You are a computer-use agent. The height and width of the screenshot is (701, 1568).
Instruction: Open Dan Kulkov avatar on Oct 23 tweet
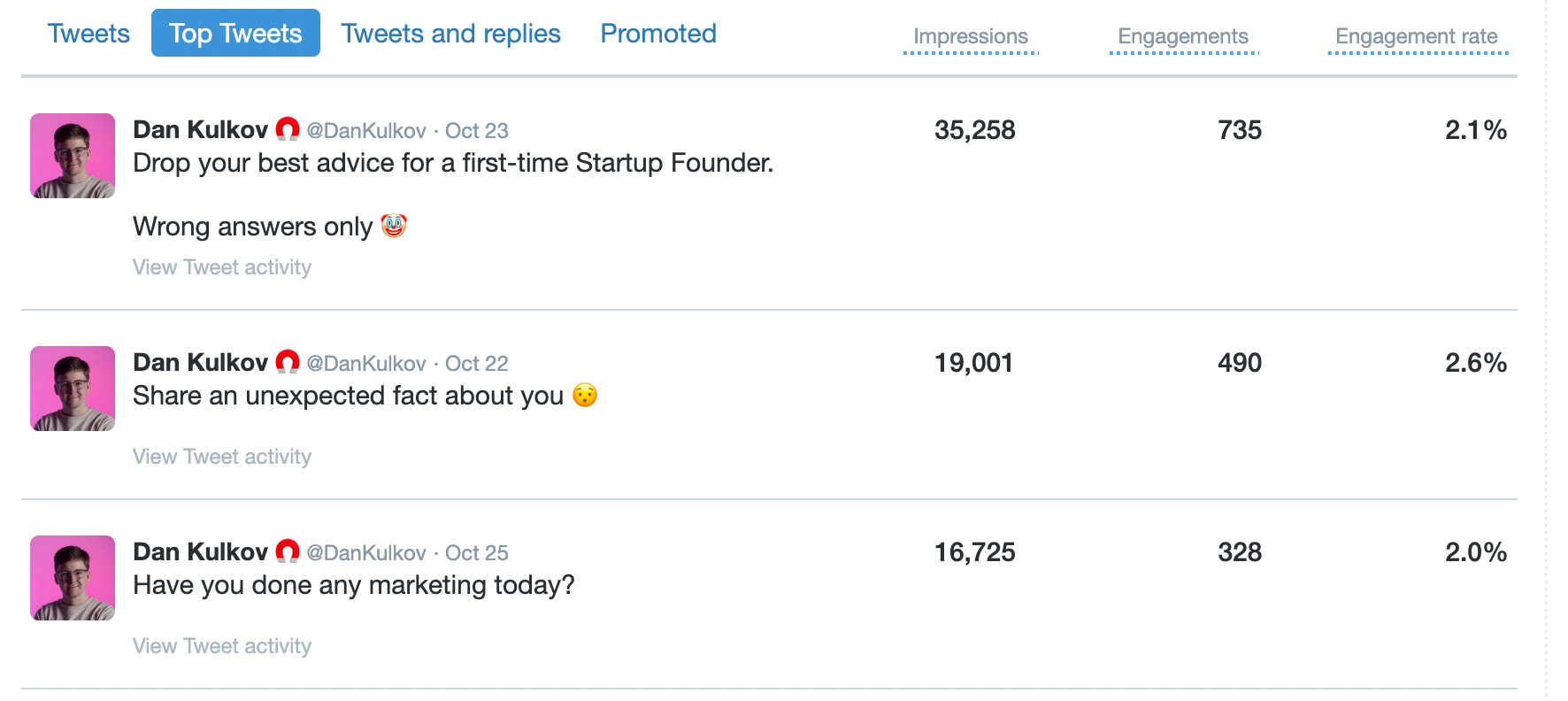73,156
